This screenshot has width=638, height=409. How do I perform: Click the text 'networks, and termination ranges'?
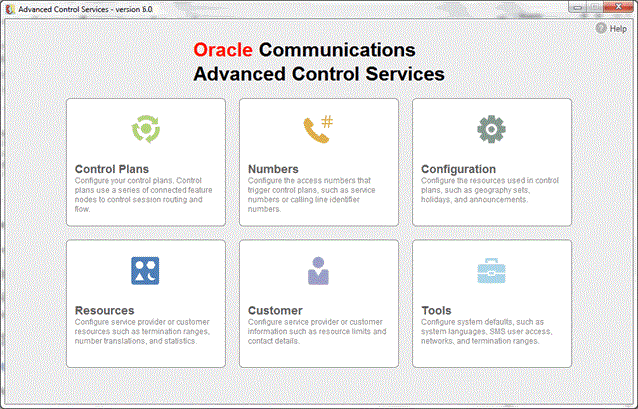(480, 341)
